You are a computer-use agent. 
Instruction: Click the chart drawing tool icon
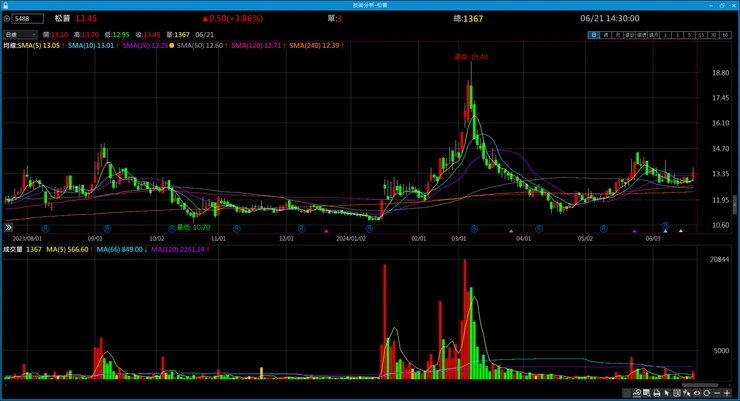[637, 393]
